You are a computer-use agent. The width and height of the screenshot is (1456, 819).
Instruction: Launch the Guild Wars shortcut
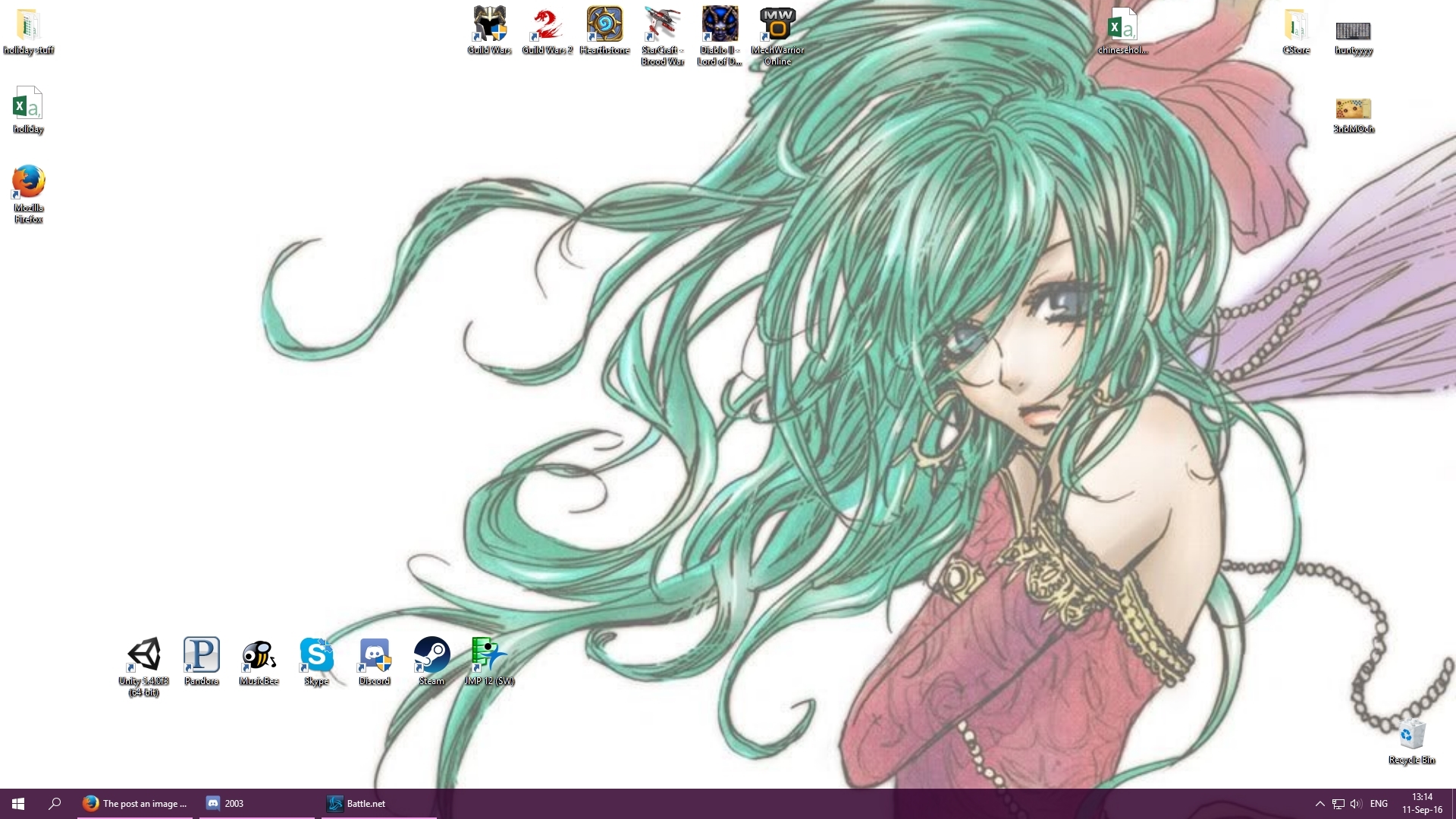click(489, 30)
